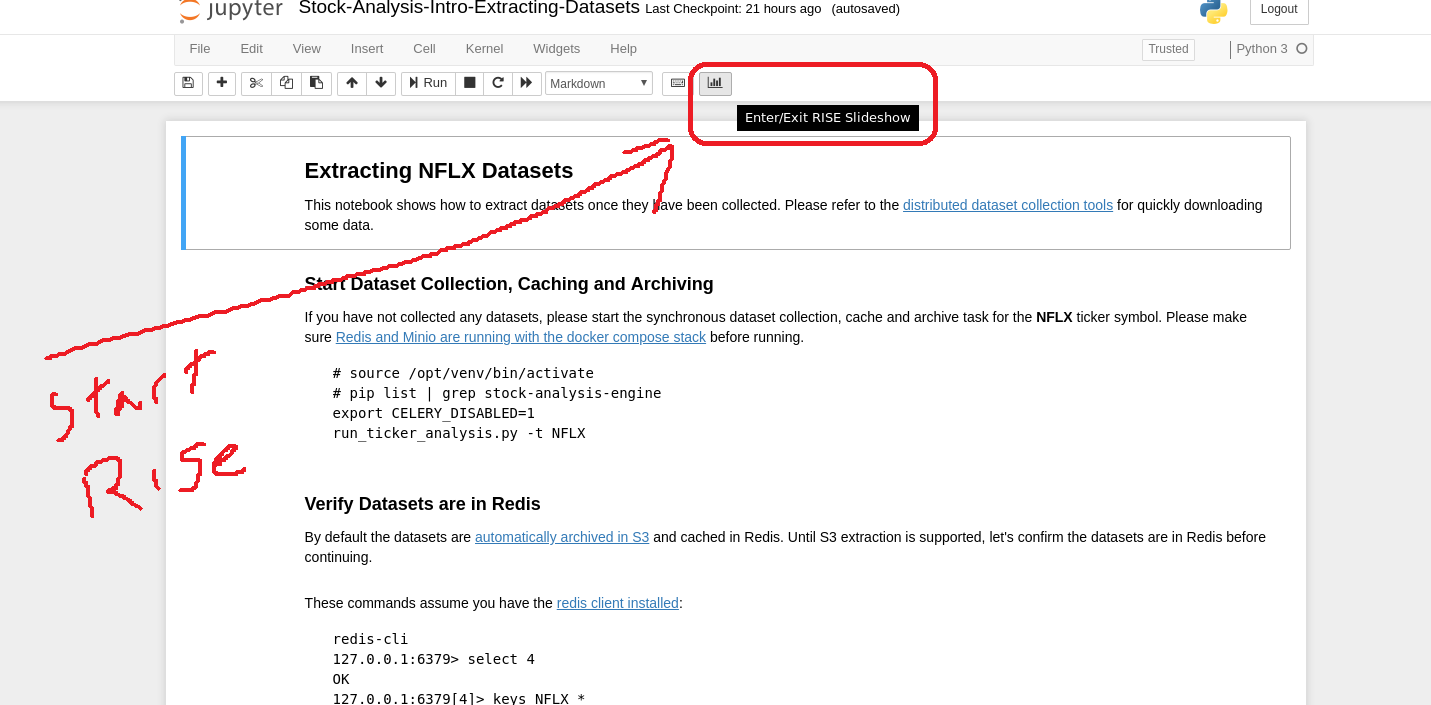Viewport: 1431px width, 705px height.
Task: Click the export CELERY_DISABLED=1 code line
Action: coord(434,413)
